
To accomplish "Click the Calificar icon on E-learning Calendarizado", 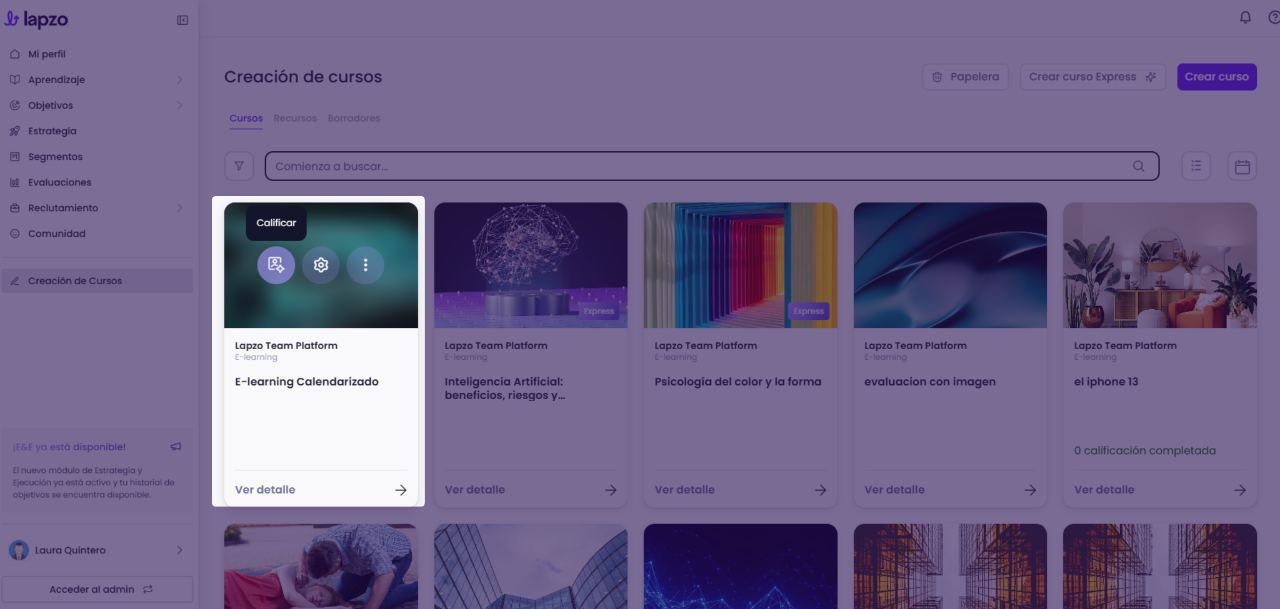I will (x=276, y=265).
